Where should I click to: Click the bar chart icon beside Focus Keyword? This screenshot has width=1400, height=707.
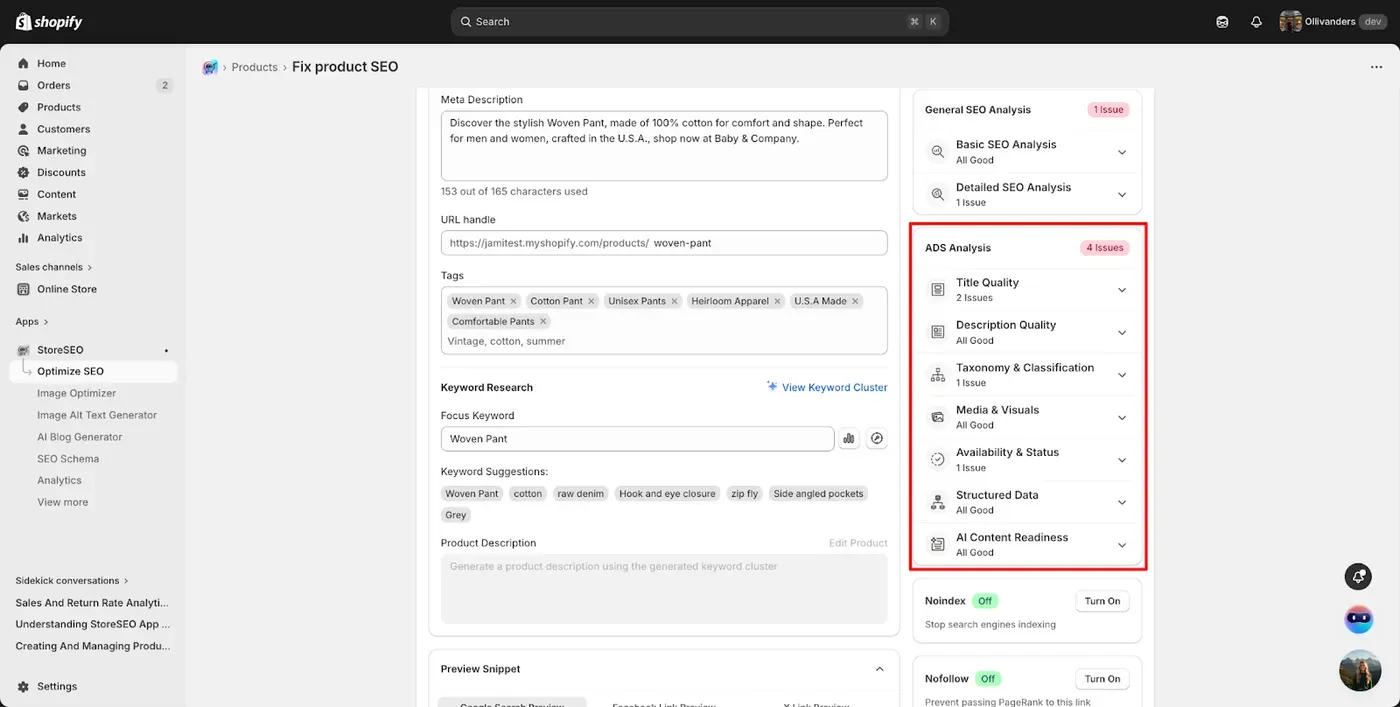849,438
